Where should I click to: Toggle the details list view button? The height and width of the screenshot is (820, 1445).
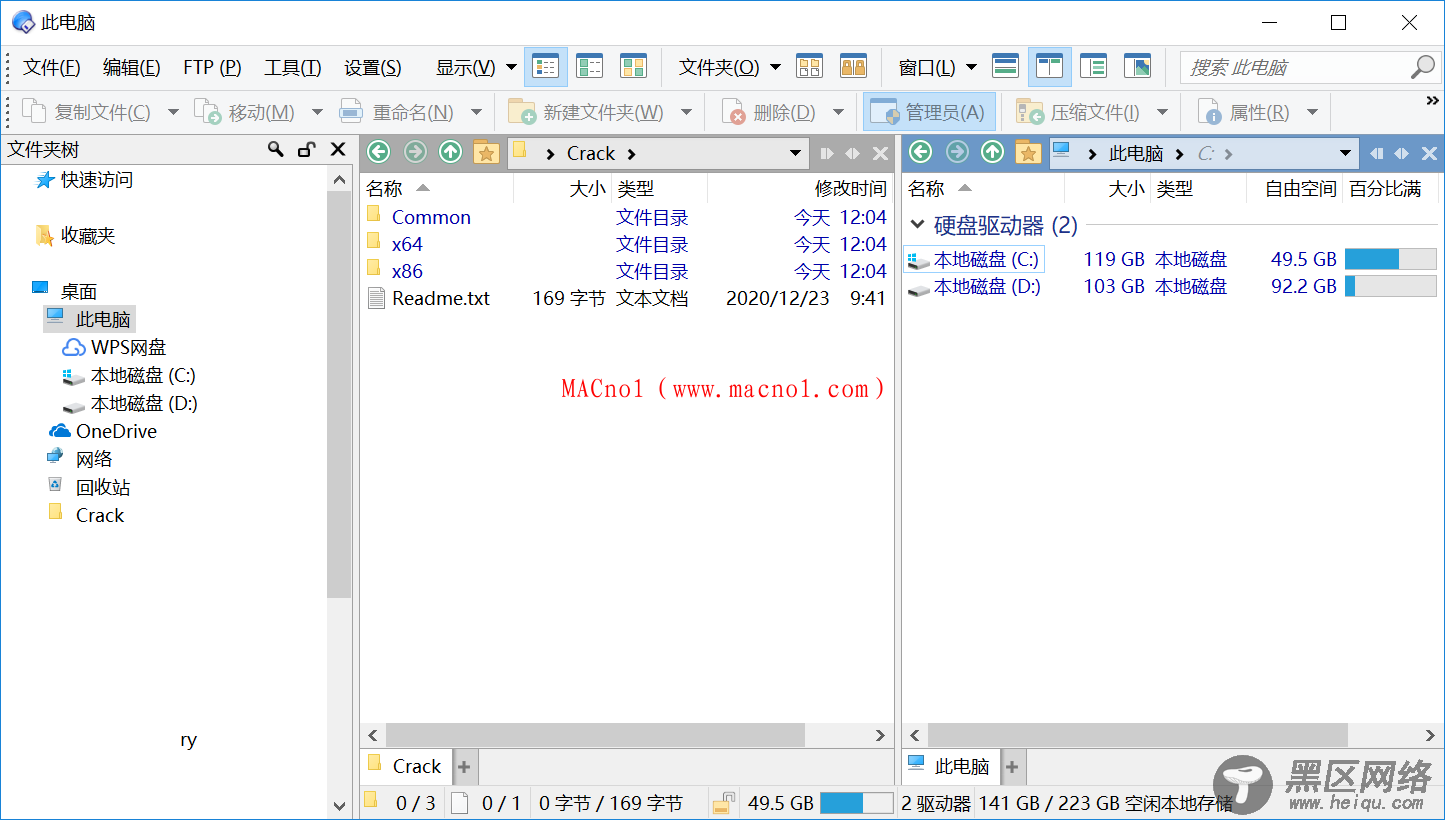point(546,67)
